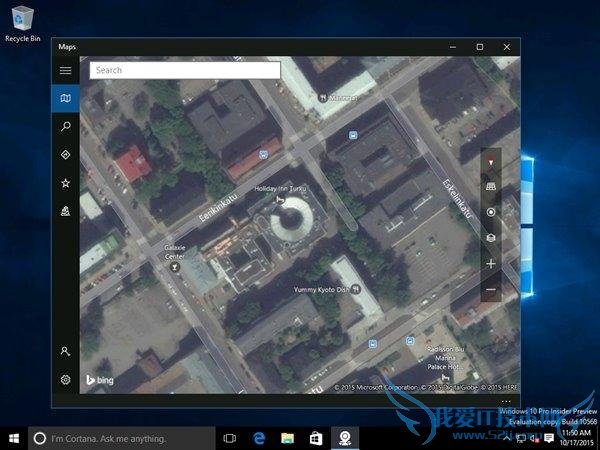Open Directions in the sidebar
The height and width of the screenshot is (450, 600).
[65, 155]
